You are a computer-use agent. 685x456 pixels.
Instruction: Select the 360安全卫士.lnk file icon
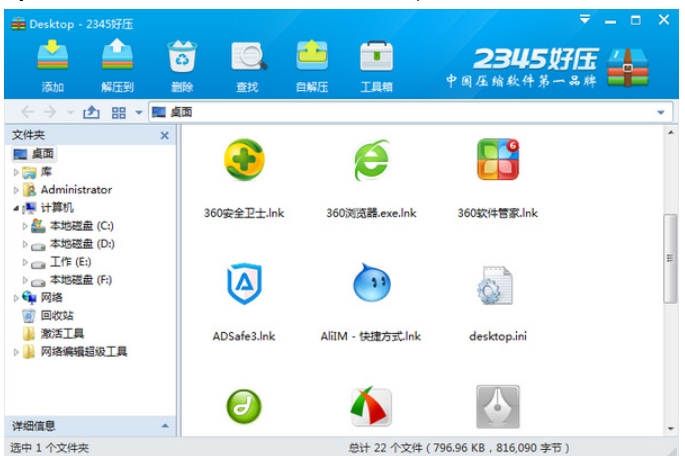[244, 159]
